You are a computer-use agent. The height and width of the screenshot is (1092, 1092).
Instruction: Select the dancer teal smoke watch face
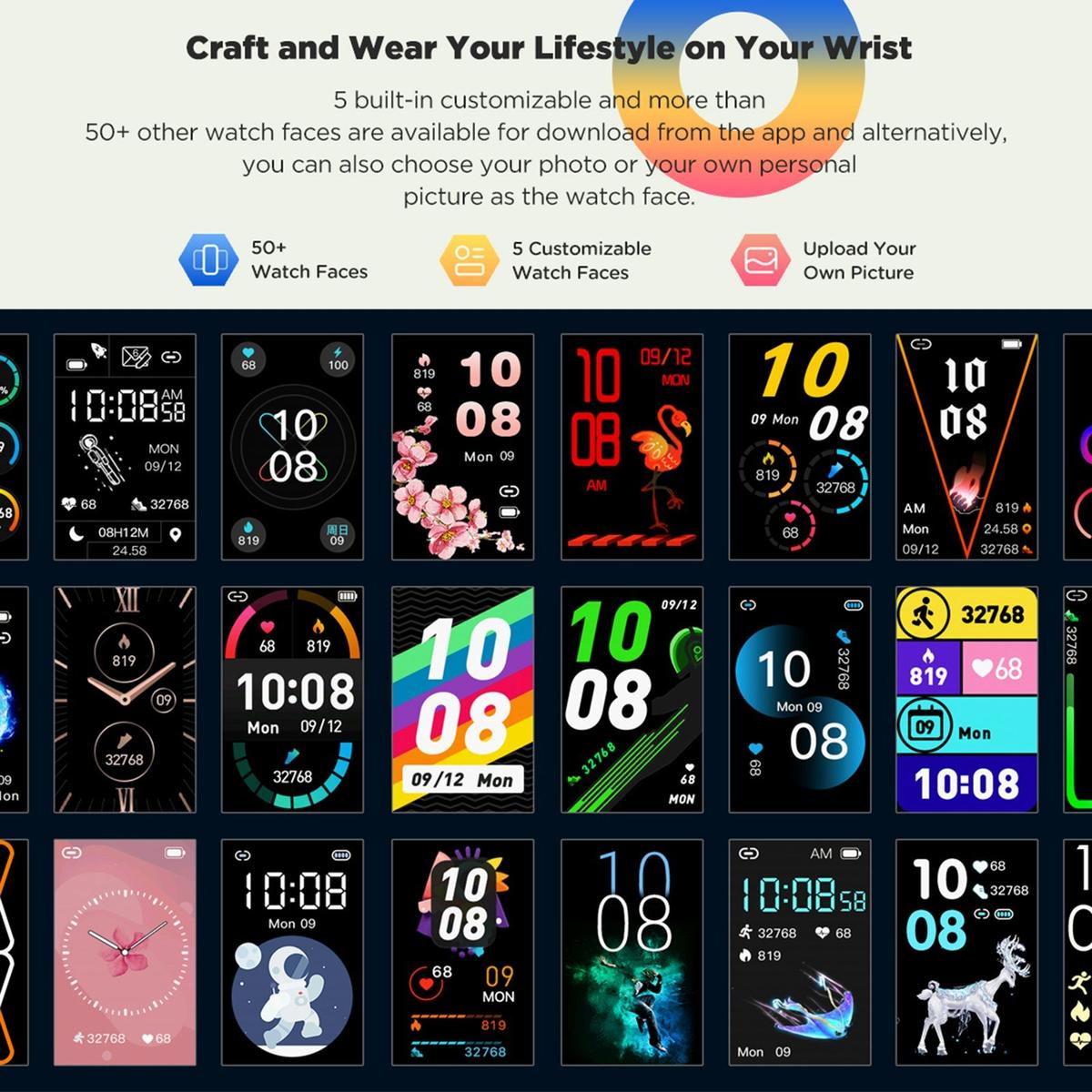[632, 952]
